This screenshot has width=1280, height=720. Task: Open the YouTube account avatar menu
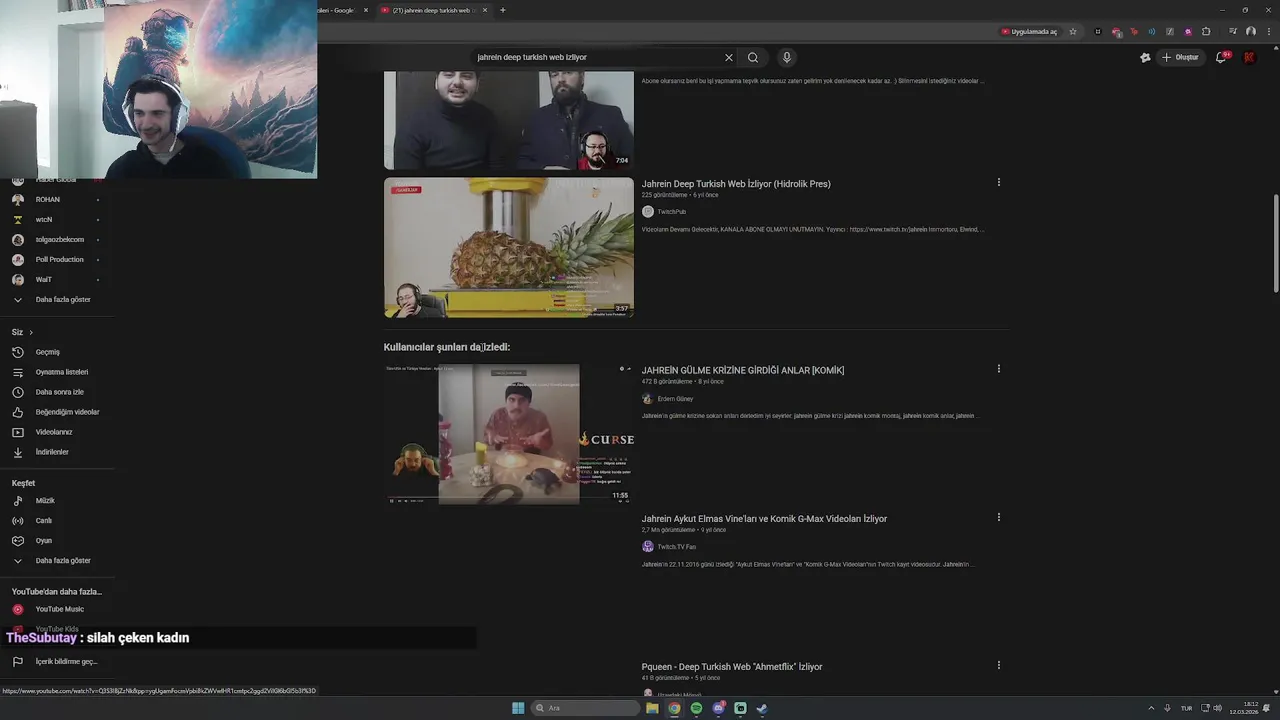tap(1249, 57)
